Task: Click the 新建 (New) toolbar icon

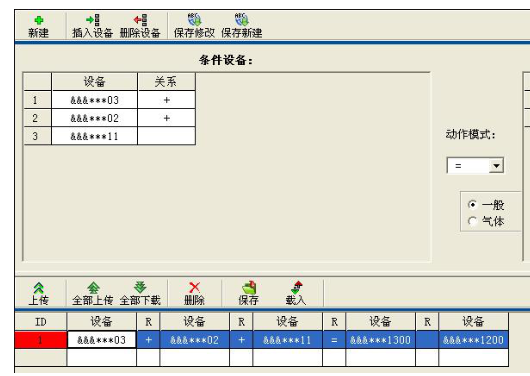Action: (x=39, y=21)
